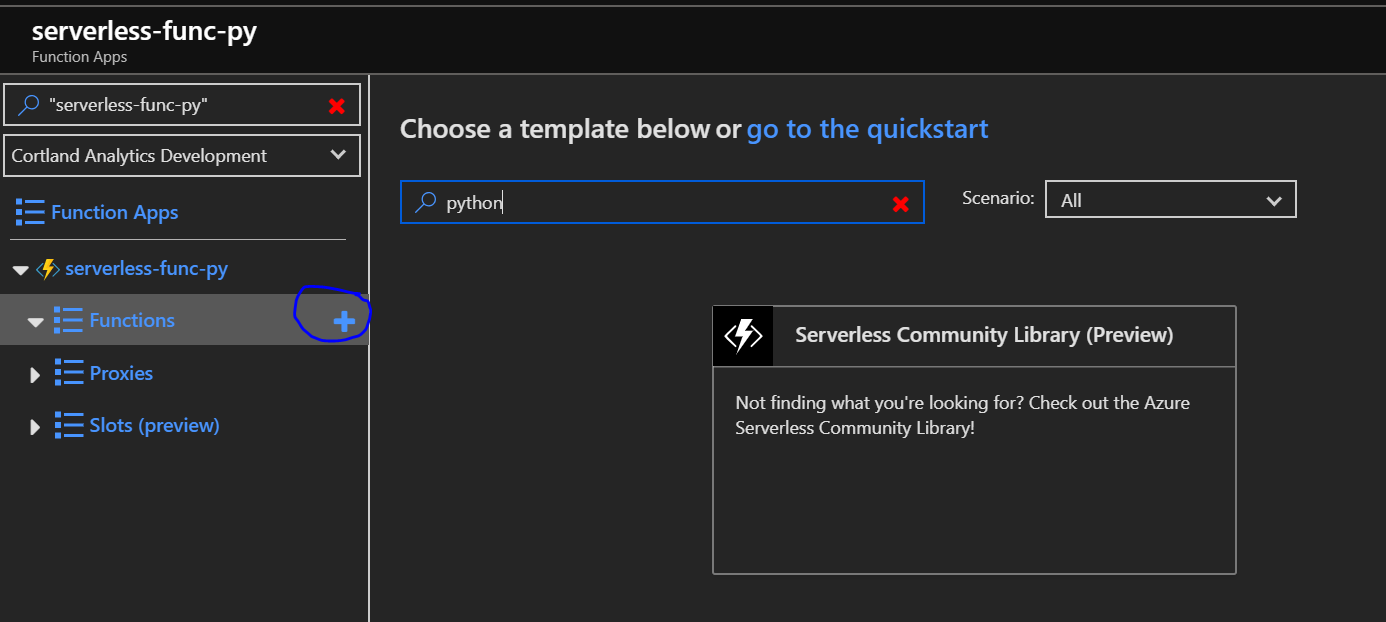Open the go to the quickstart link
Image resolution: width=1386 pixels, height=622 pixels.
(866, 129)
